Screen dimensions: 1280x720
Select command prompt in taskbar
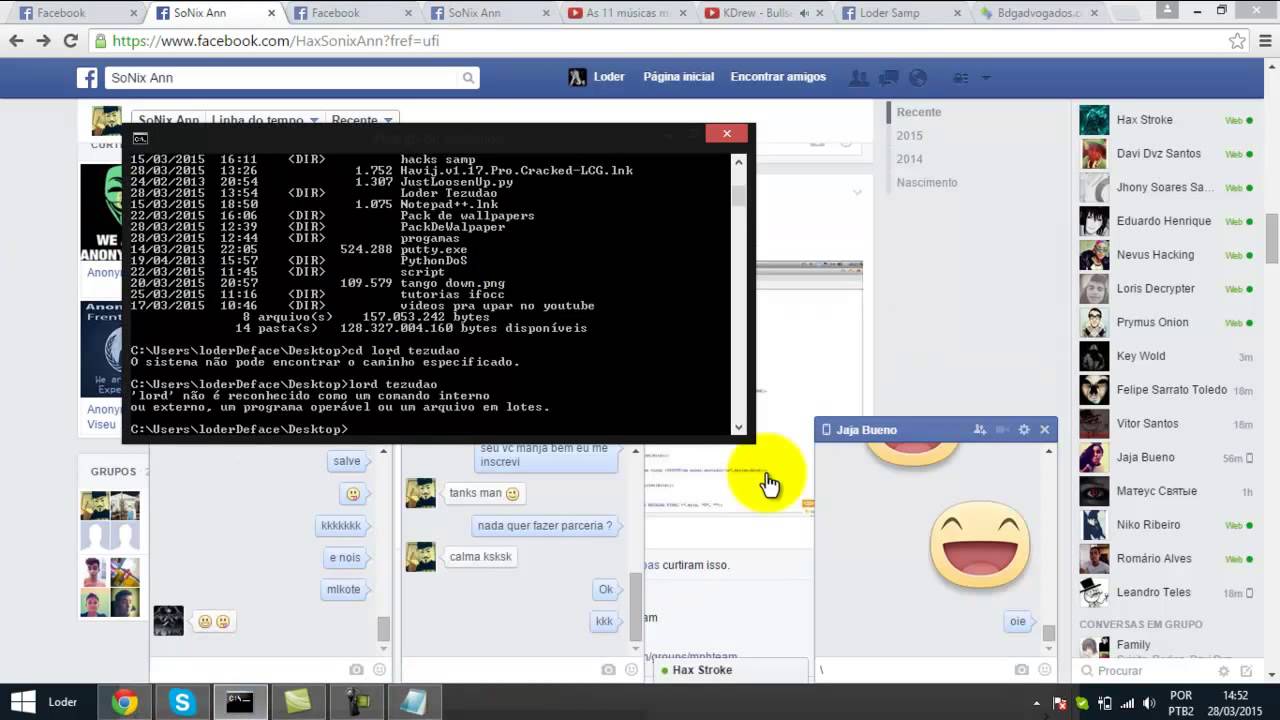(239, 702)
